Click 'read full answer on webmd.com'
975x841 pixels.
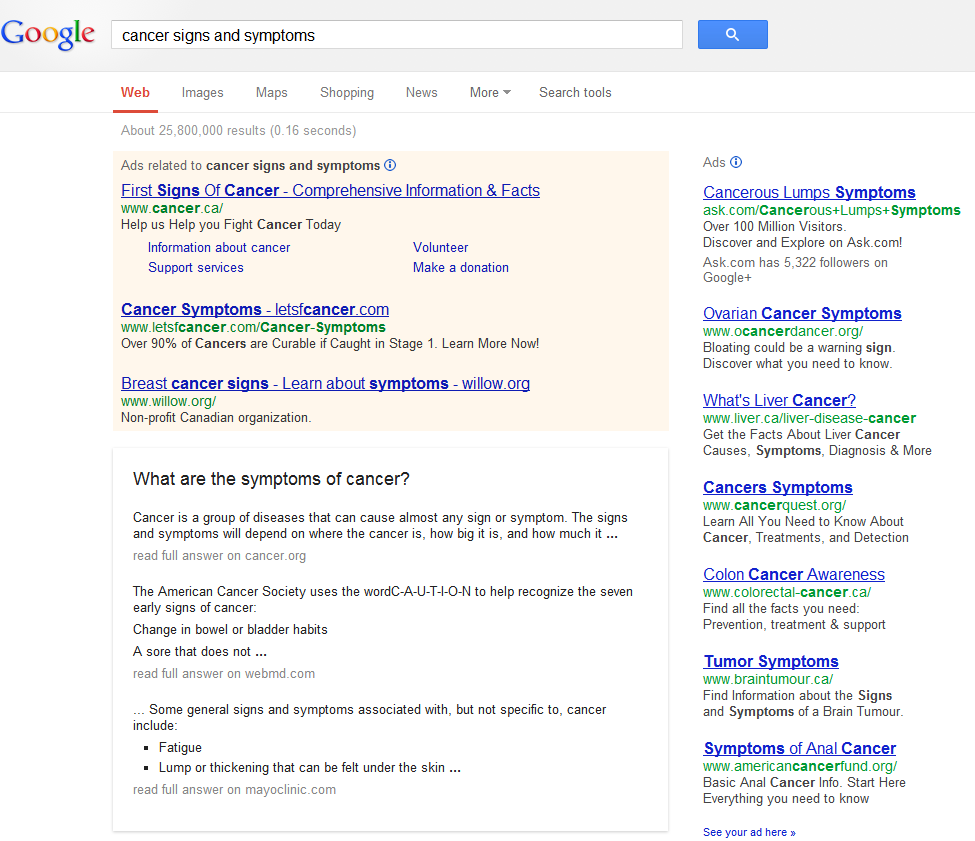pos(224,673)
